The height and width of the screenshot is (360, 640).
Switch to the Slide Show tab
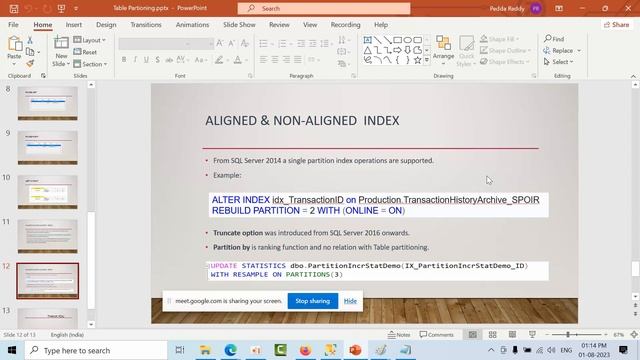239,24
